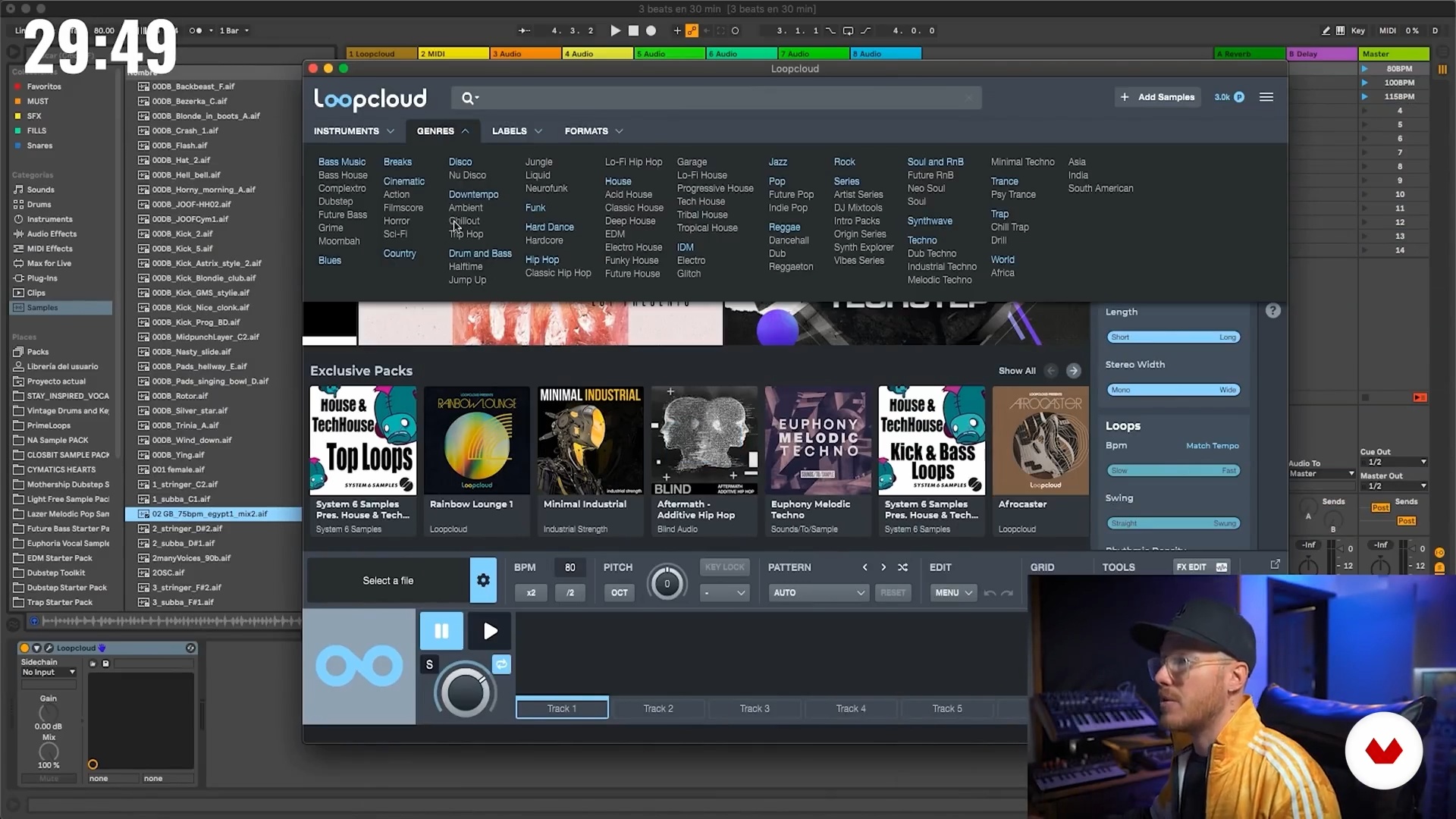This screenshot has width=1456, height=819.
Task: Click the redo arrow in Edit section
Action: tap(1007, 593)
